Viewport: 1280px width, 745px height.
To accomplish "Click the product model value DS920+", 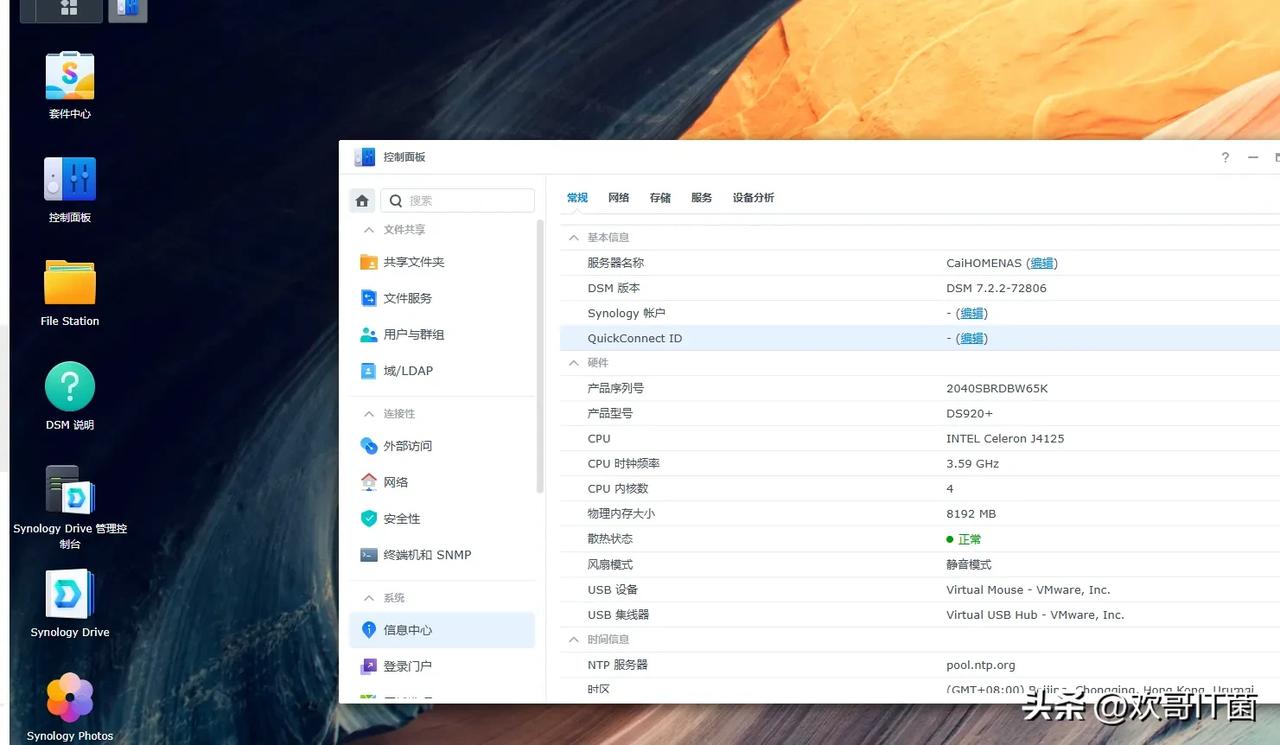I will click(969, 413).
